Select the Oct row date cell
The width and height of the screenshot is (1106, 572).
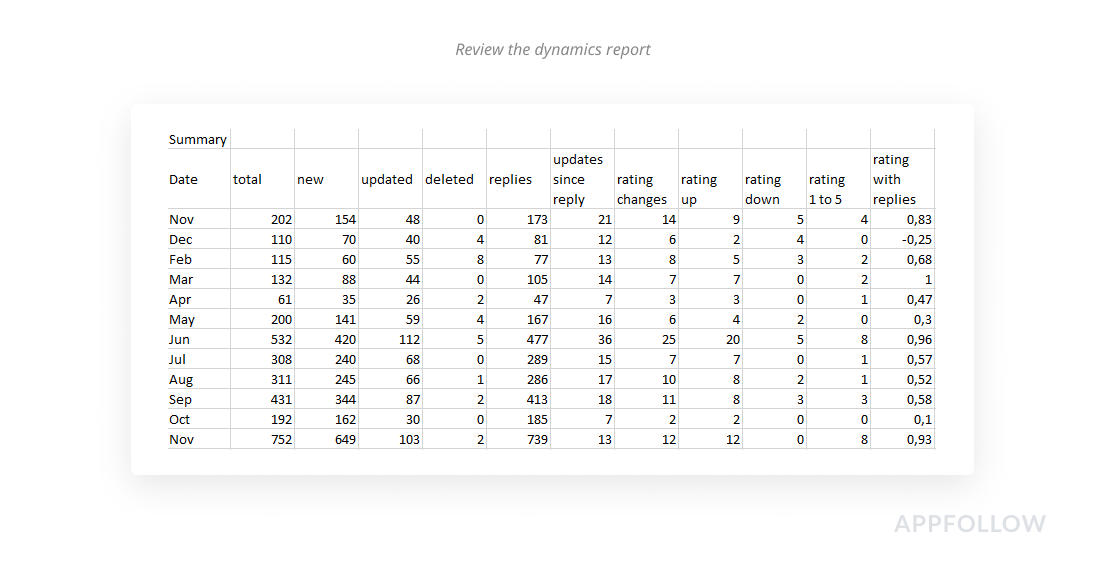click(x=198, y=420)
